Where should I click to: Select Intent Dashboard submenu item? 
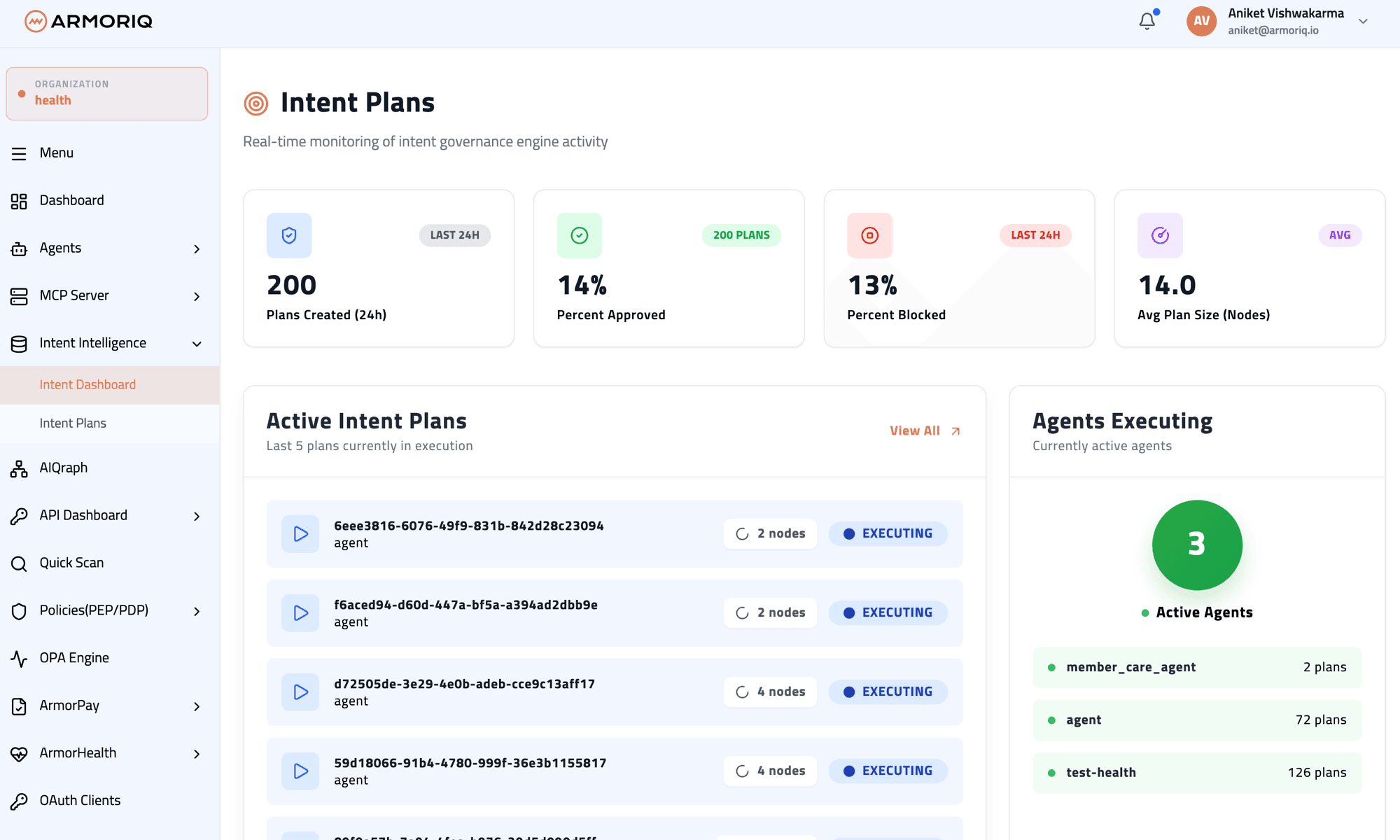pos(110,384)
